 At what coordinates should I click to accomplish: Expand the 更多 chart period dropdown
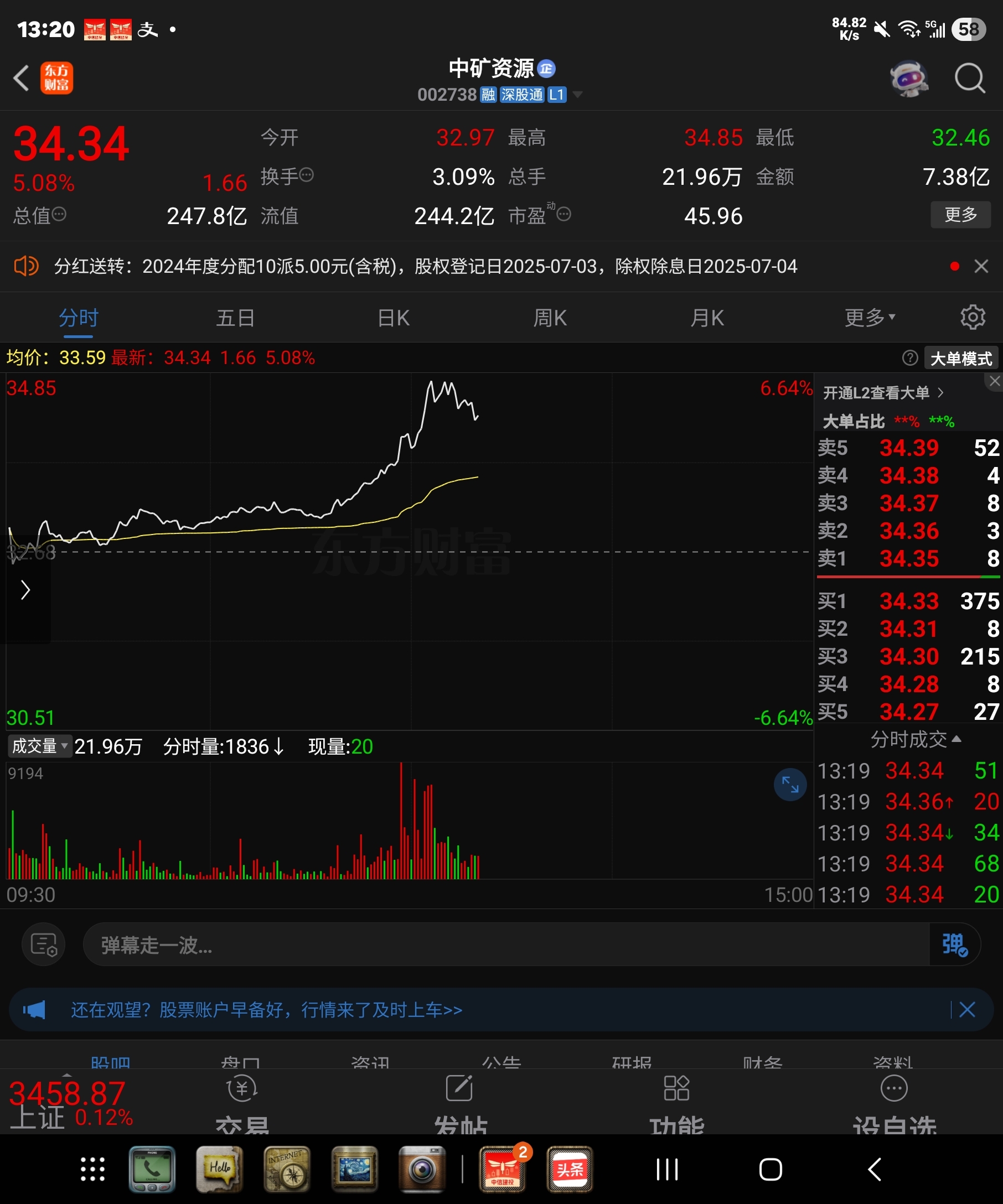point(870,318)
